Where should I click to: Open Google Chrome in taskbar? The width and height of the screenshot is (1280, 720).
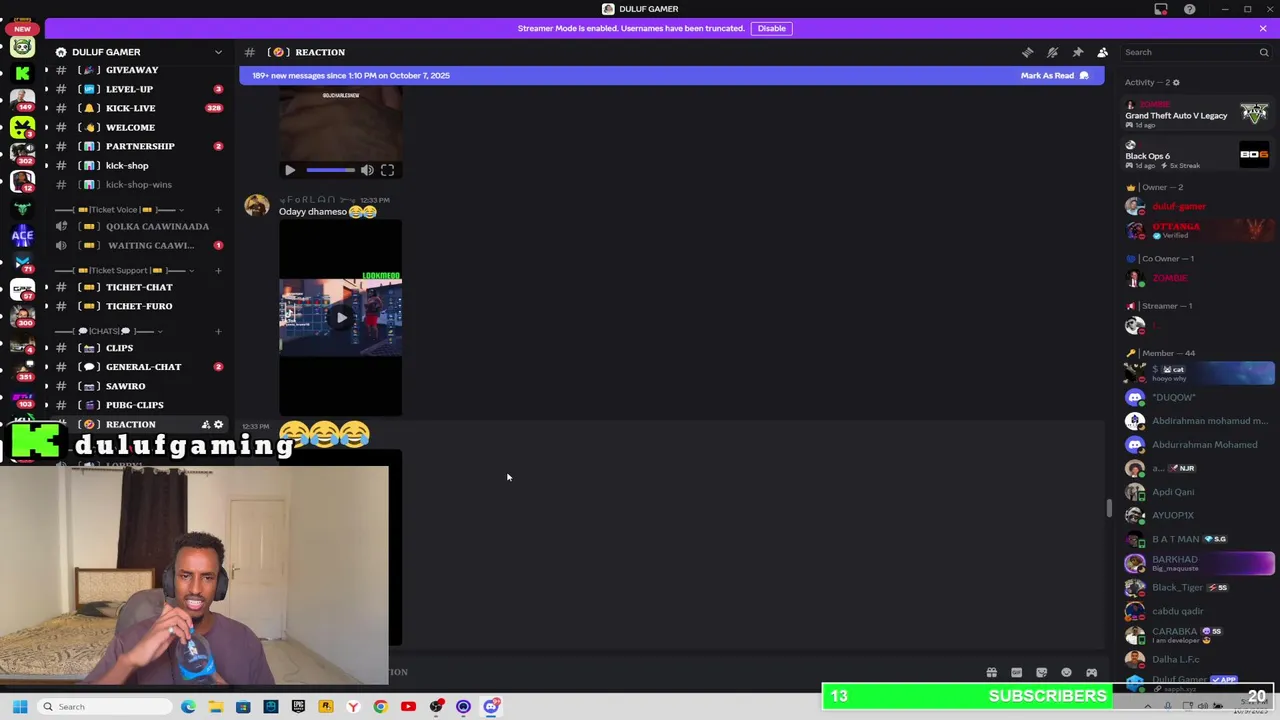pos(380,707)
